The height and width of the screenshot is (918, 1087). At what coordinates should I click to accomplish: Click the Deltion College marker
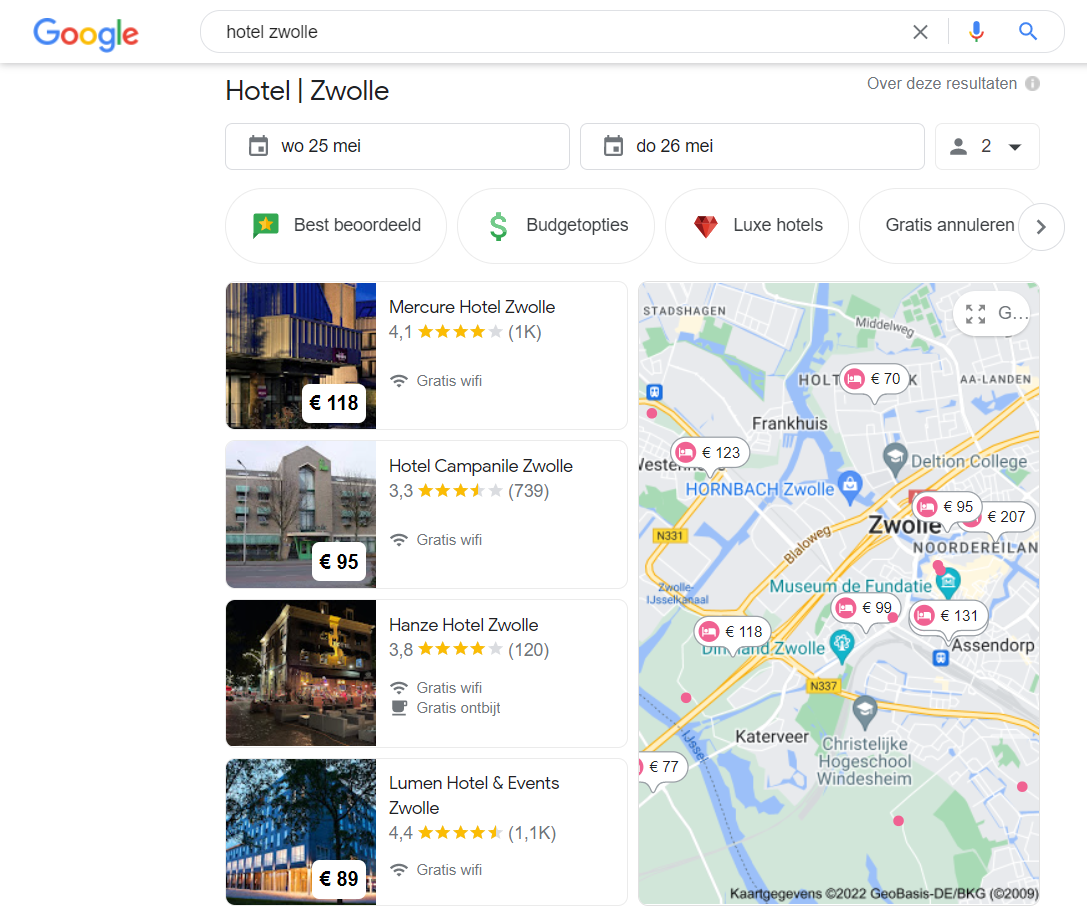(x=896, y=458)
